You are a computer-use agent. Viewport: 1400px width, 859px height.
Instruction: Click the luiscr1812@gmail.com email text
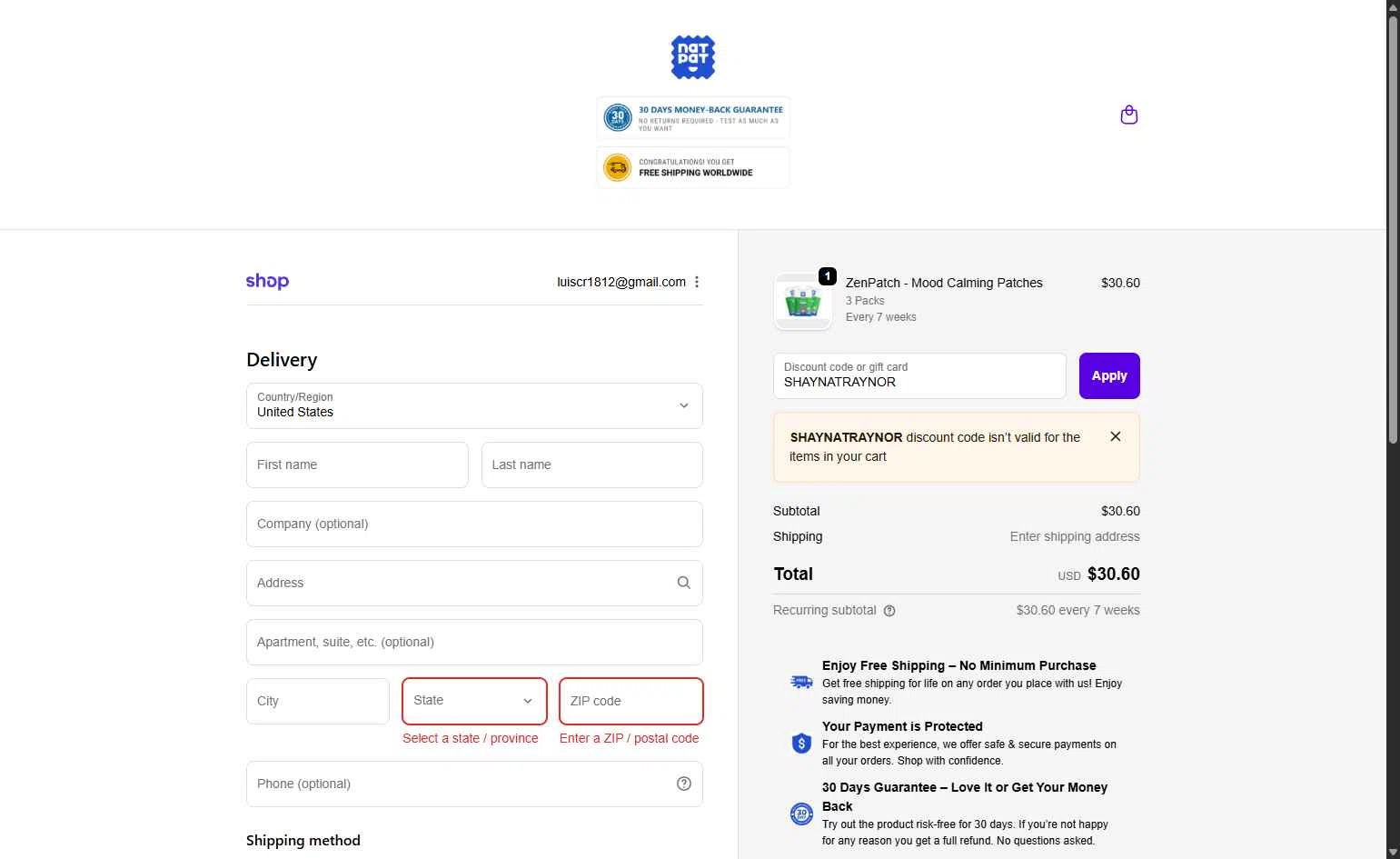pyautogui.click(x=621, y=282)
